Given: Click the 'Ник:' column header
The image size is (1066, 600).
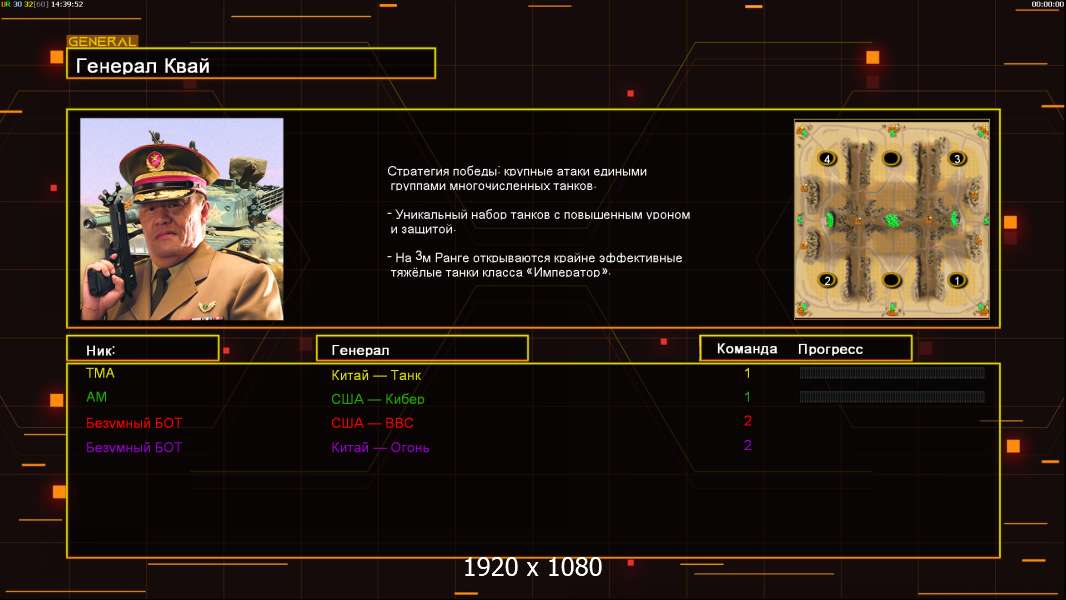Looking at the screenshot, I should (142, 349).
